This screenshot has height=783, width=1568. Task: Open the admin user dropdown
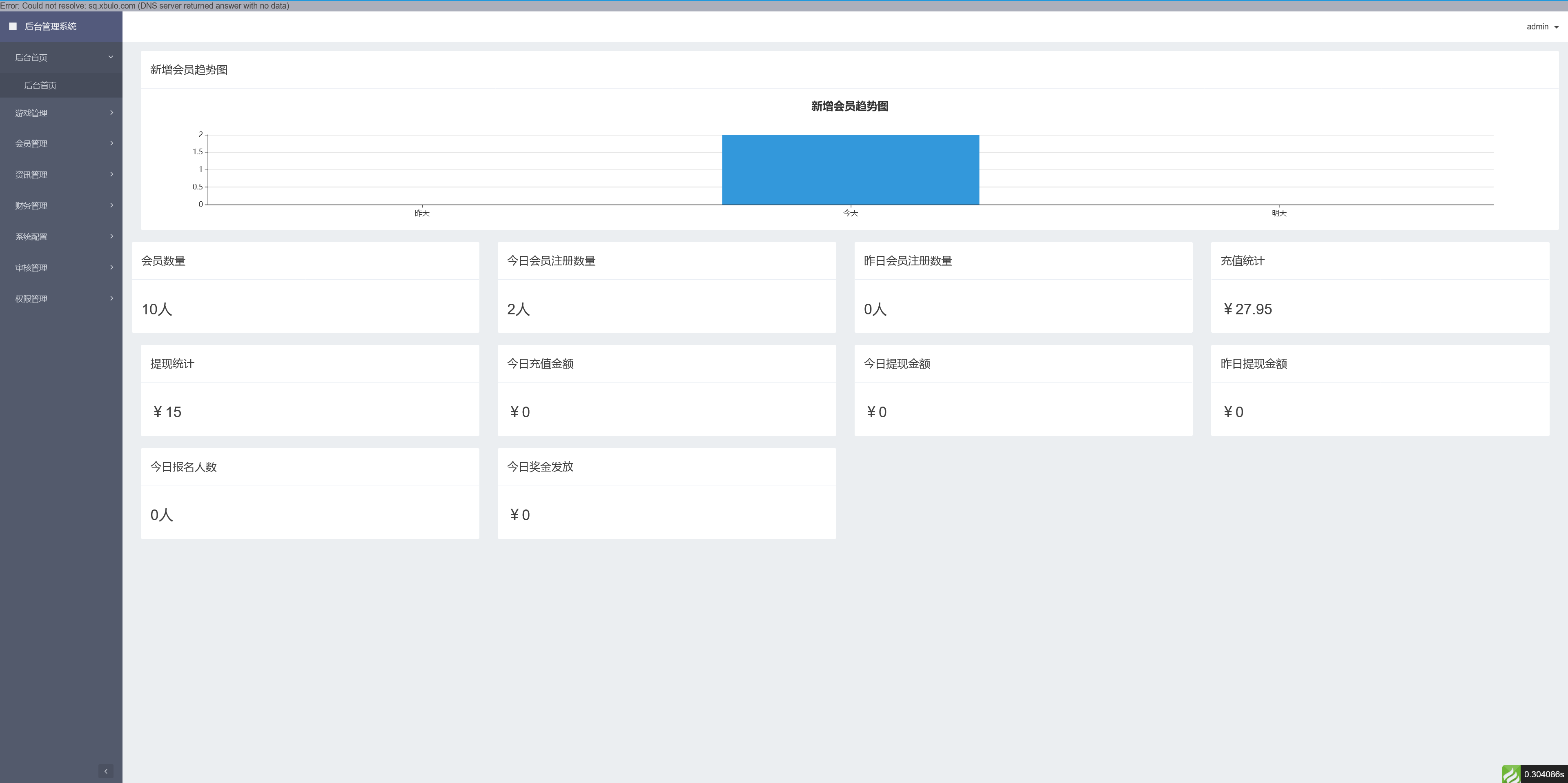coord(1542,27)
